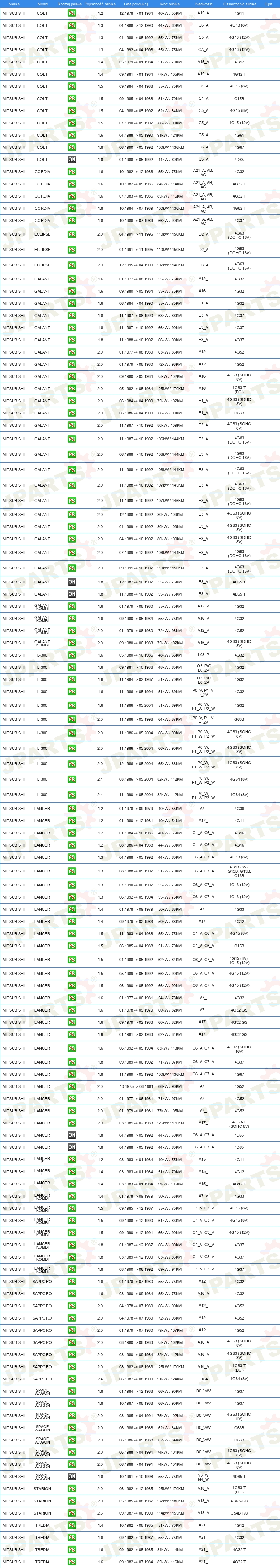The width and height of the screenshot is (280, 1568).
Task: Click the 54kW / 73KM power in LANCER row
Action: click(170, 998)
